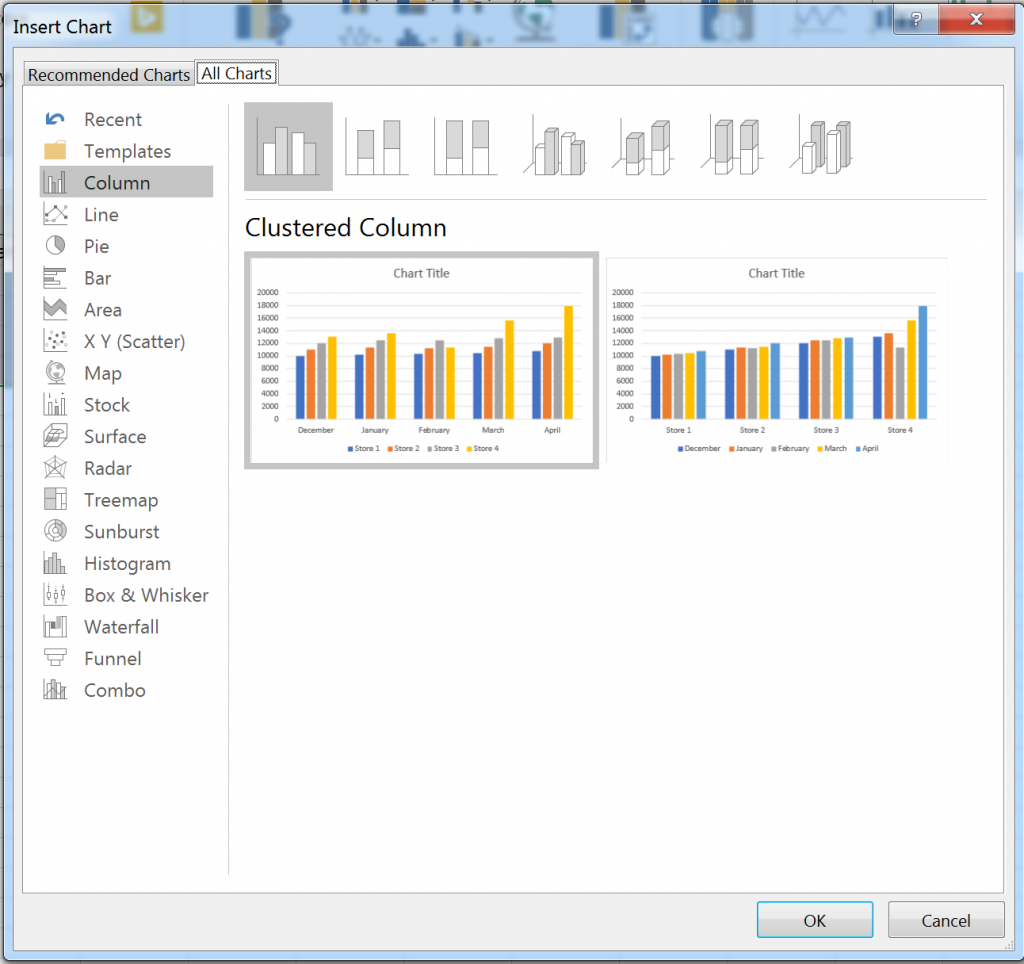Click the Templates folder icon

(x=55, y=150)
